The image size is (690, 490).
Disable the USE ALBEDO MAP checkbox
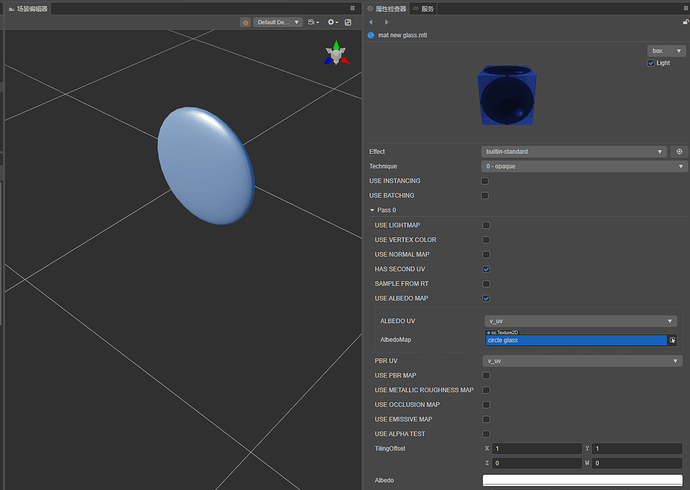(x=486, y=298)
